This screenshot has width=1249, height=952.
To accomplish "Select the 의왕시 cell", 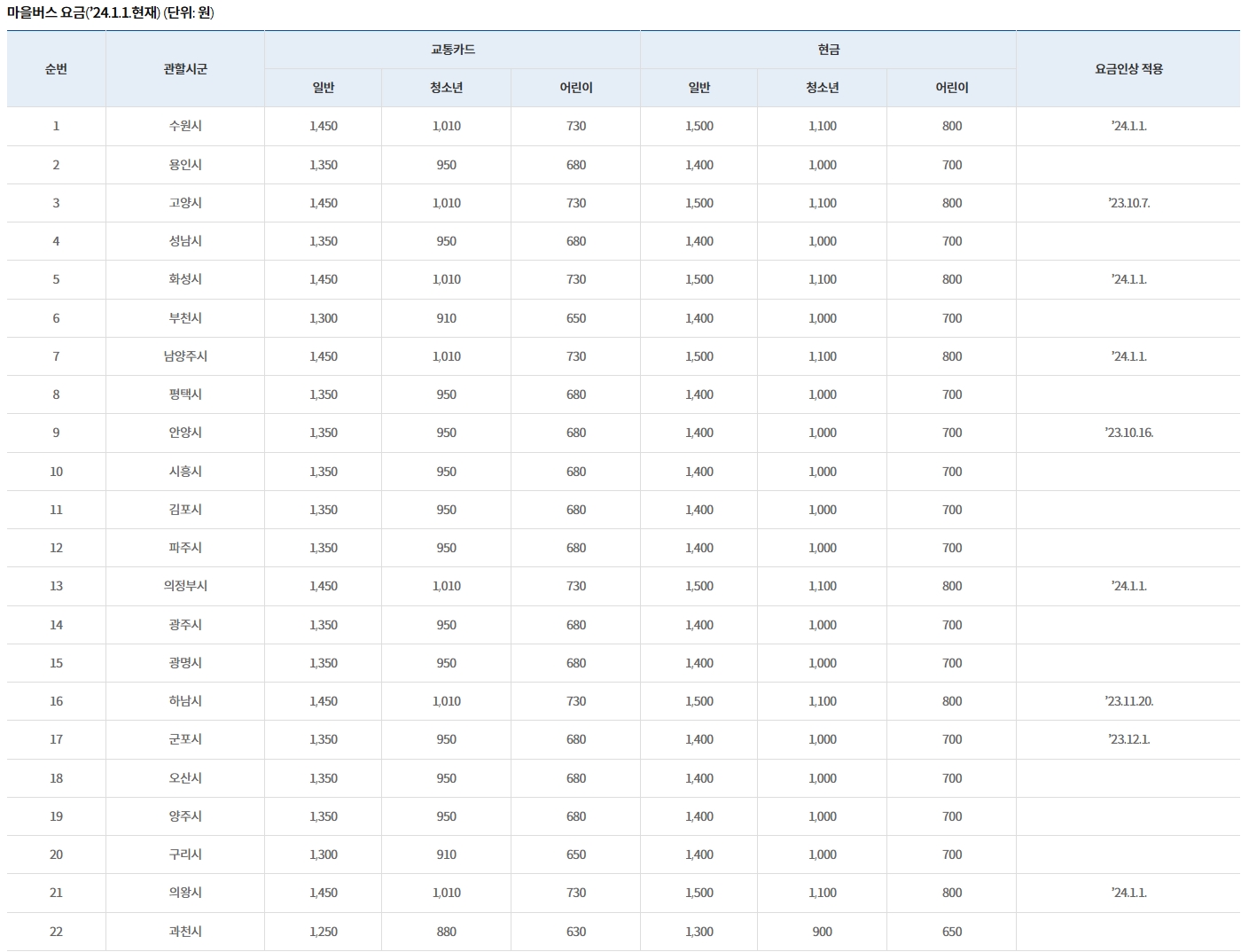I will tap(185, 893).
